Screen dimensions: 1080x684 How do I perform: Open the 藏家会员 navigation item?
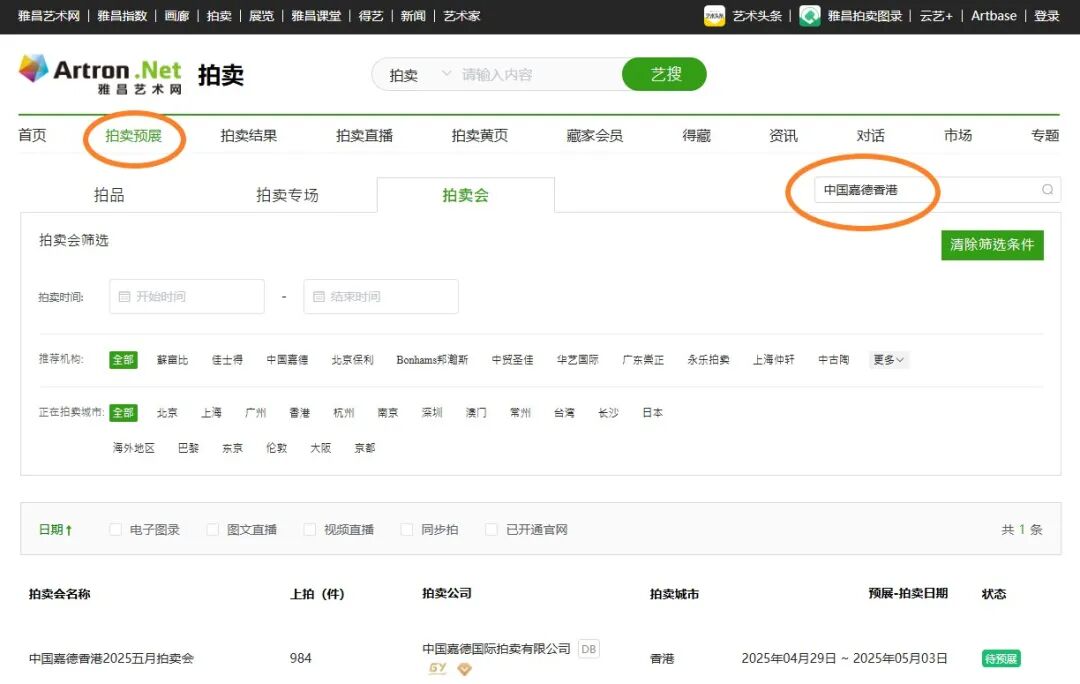[x=594, y=136]
